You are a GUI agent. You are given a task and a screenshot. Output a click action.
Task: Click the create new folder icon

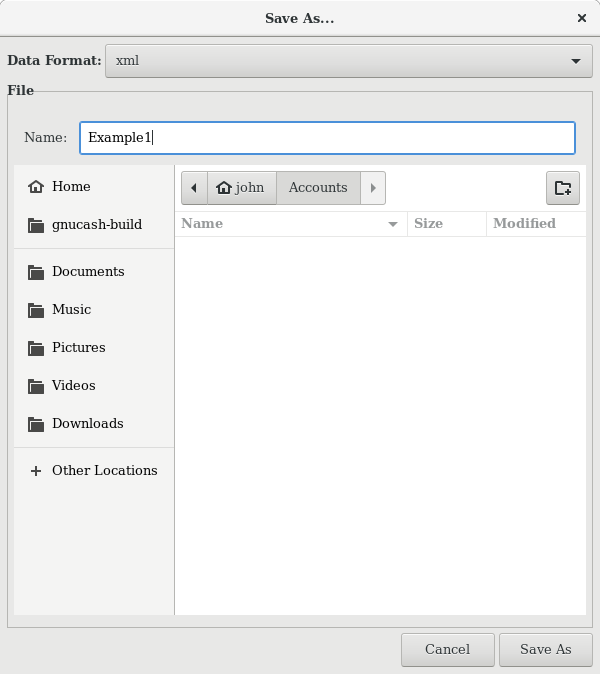tap(562, 188)
